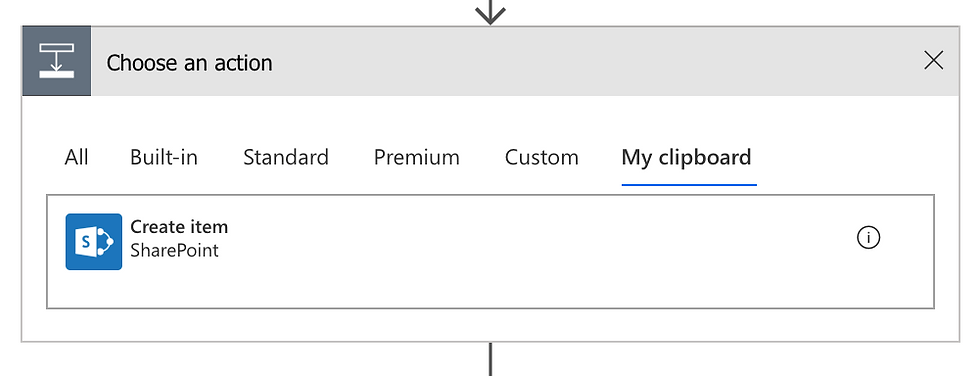Switch to the All tab
980x376 pixels.
click(x=76, y=157)
